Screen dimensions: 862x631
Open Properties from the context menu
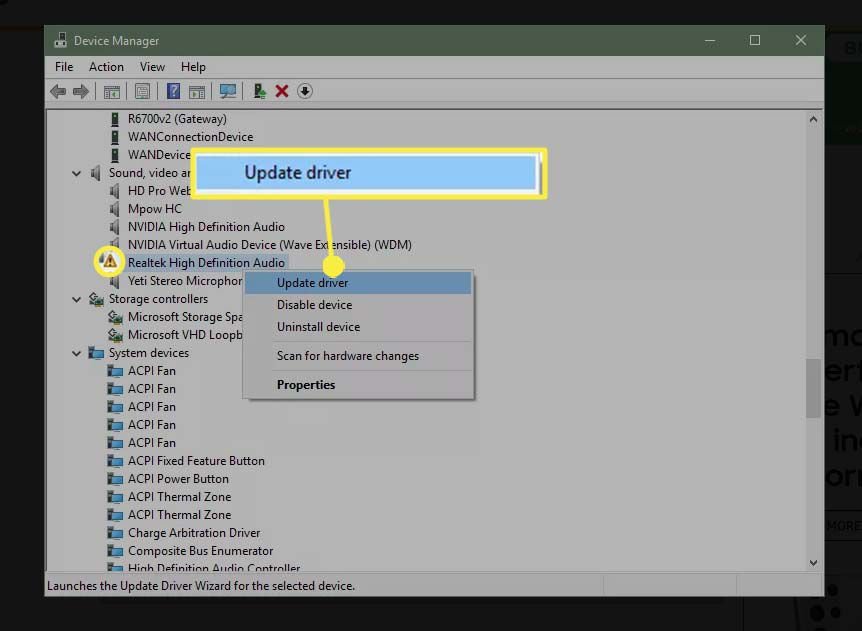click(358, 385)
